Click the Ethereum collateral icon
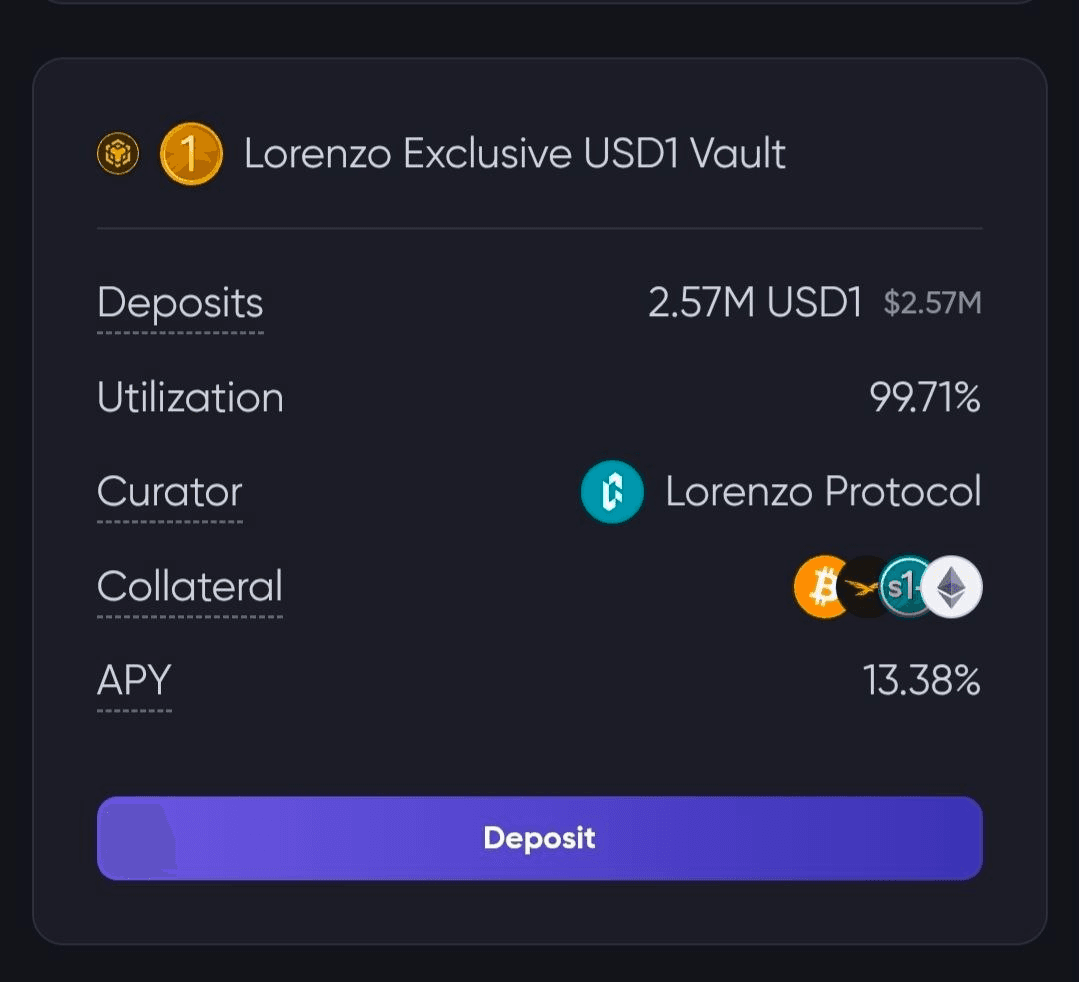This screenshot has height=982, width=1079. (952, 586)
